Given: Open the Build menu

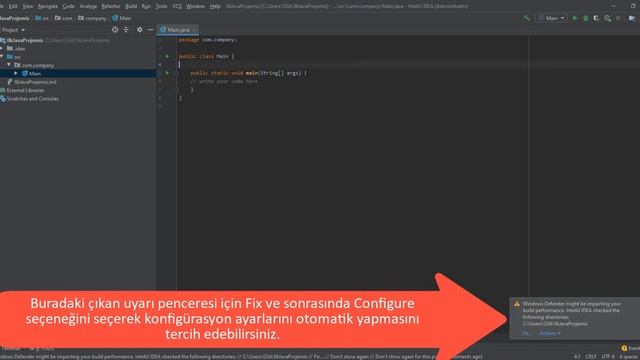Looking at the screenshot, I should 131,6.
